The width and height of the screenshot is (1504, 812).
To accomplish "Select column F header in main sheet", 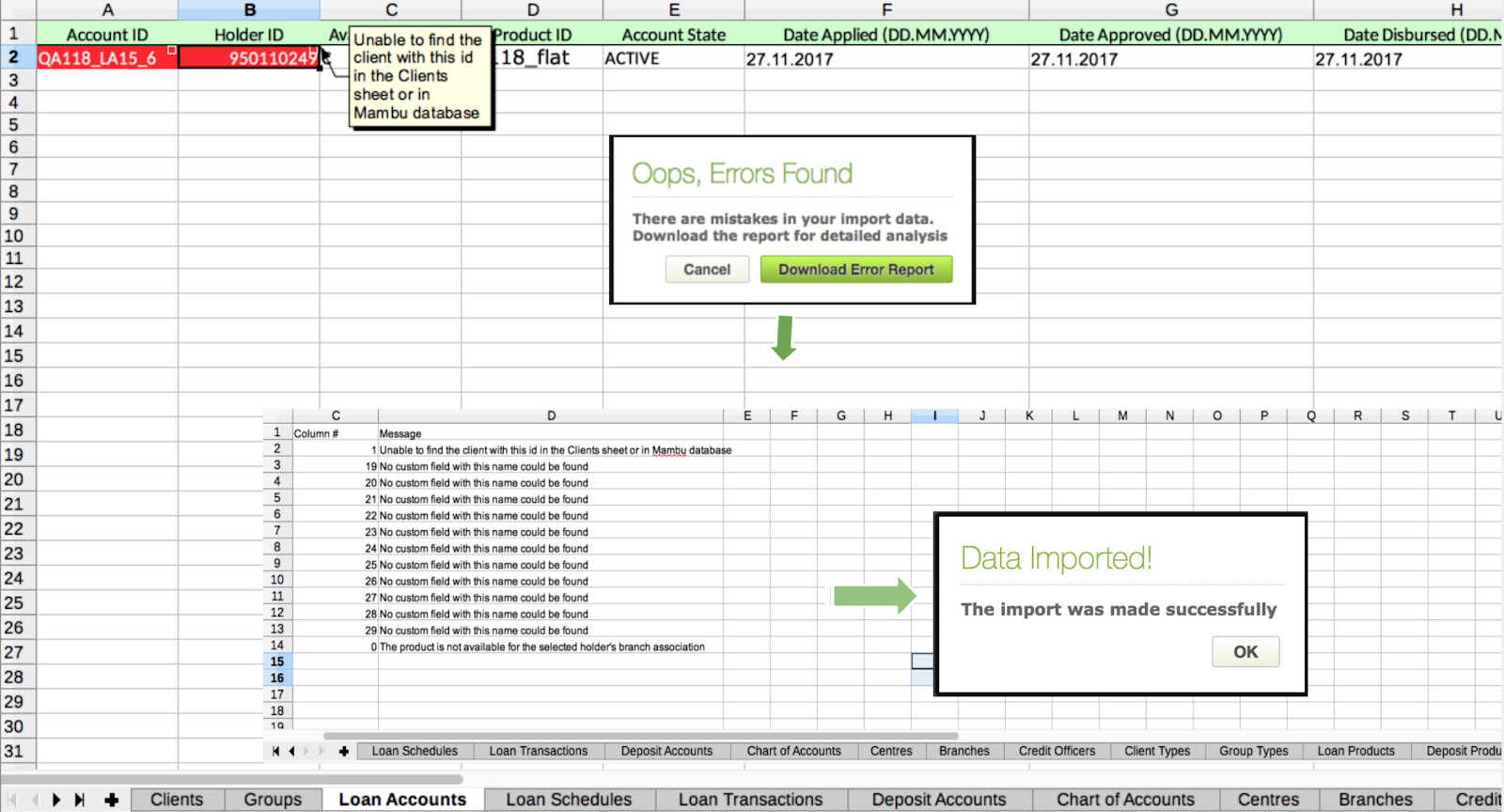I will (886, 10).
